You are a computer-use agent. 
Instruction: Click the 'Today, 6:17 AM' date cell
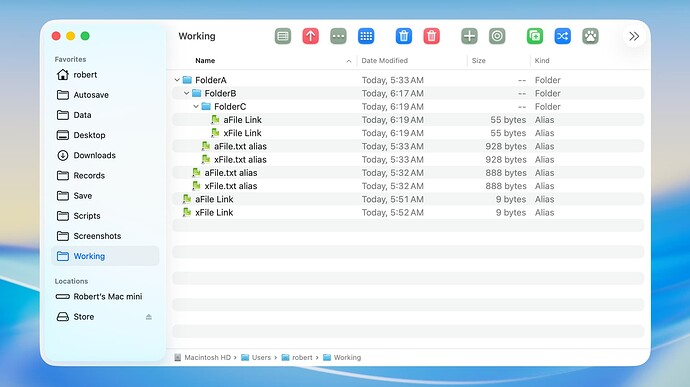click(393, 93)
